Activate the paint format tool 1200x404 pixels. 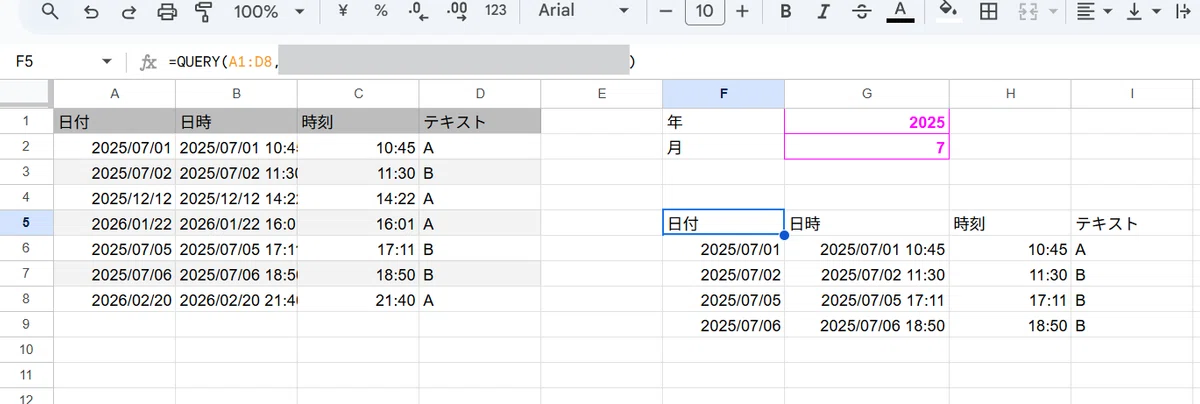[x=204, y=12]
